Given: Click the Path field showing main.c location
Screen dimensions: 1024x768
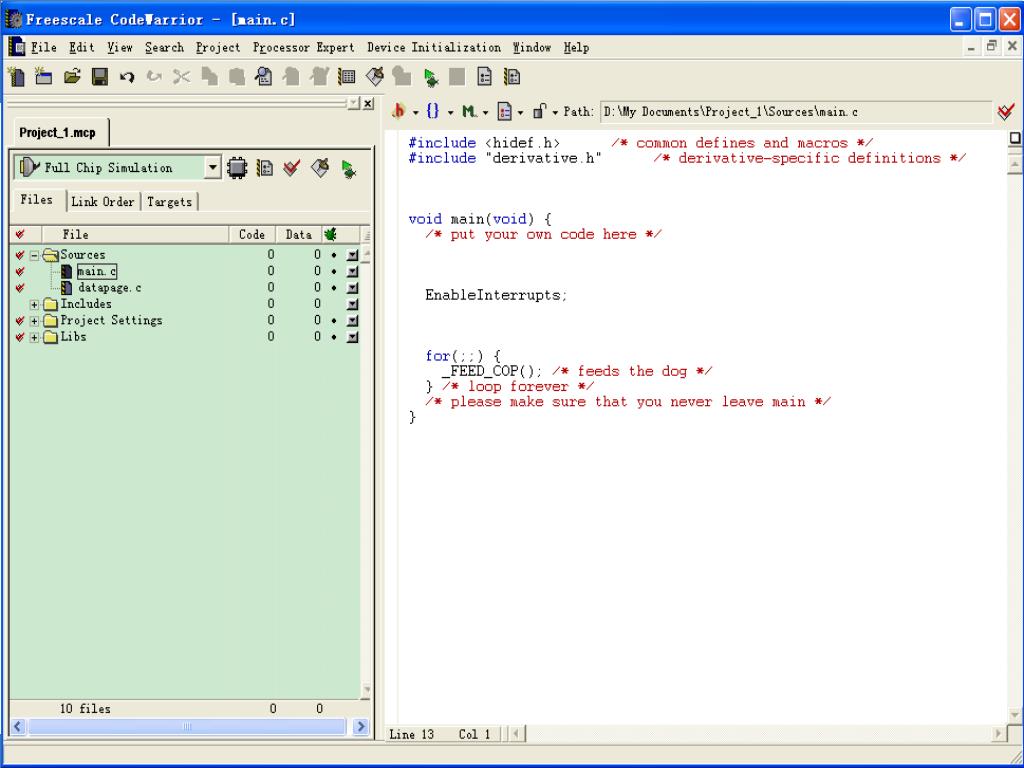Looking at the screenshot, I should click(x=795, y=112).
